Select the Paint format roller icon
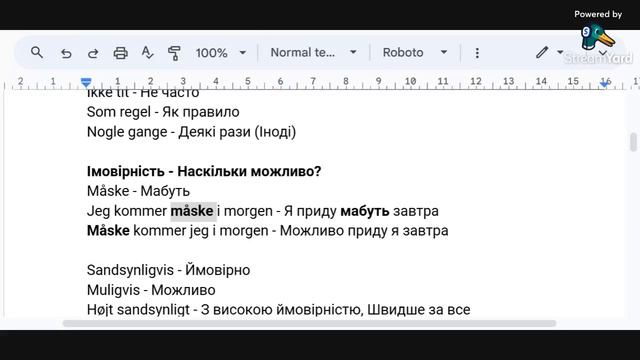This screenshot has width=640, height=360. click(x=174, y=53)
